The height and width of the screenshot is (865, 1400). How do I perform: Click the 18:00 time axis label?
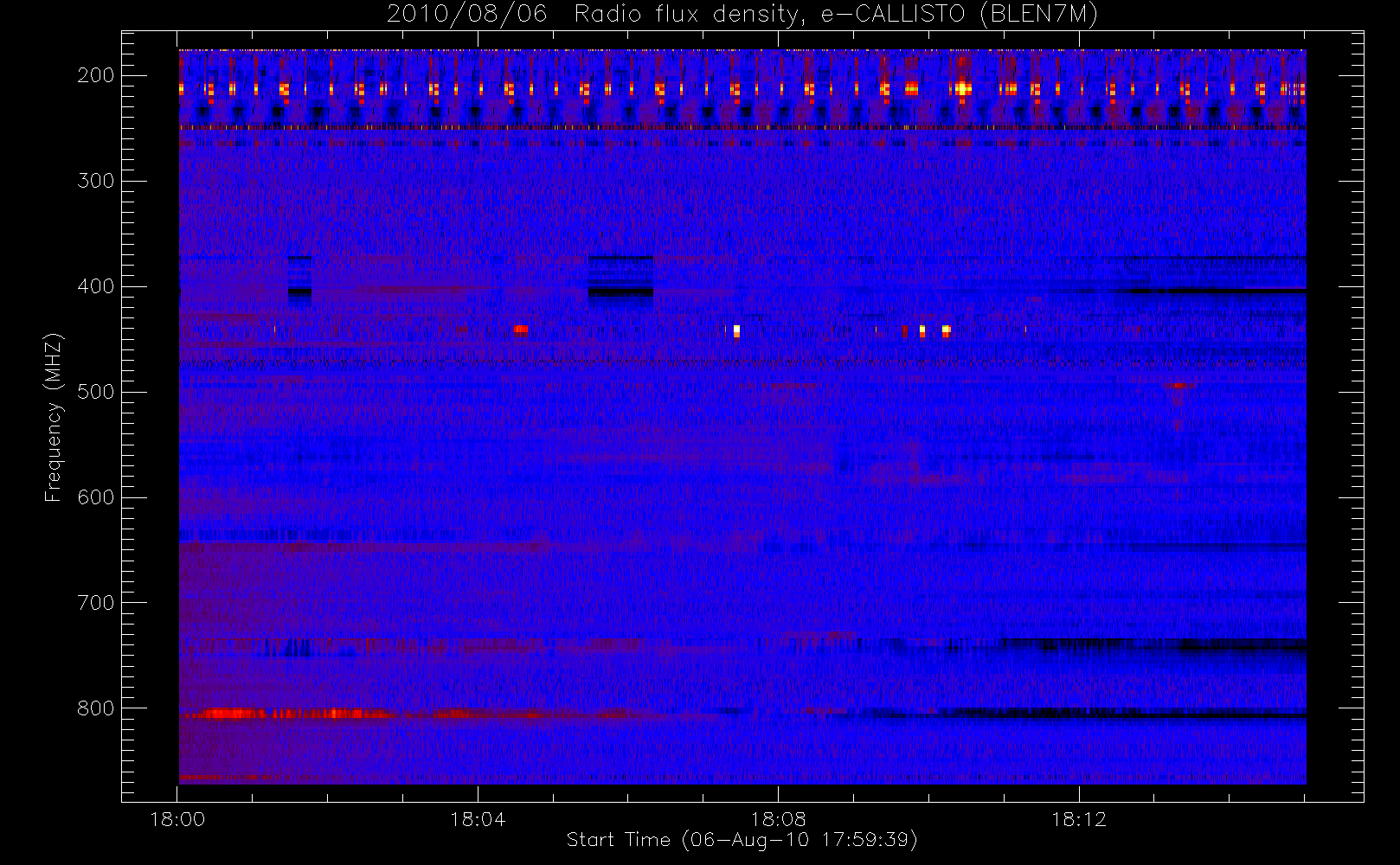click(177, 819)
